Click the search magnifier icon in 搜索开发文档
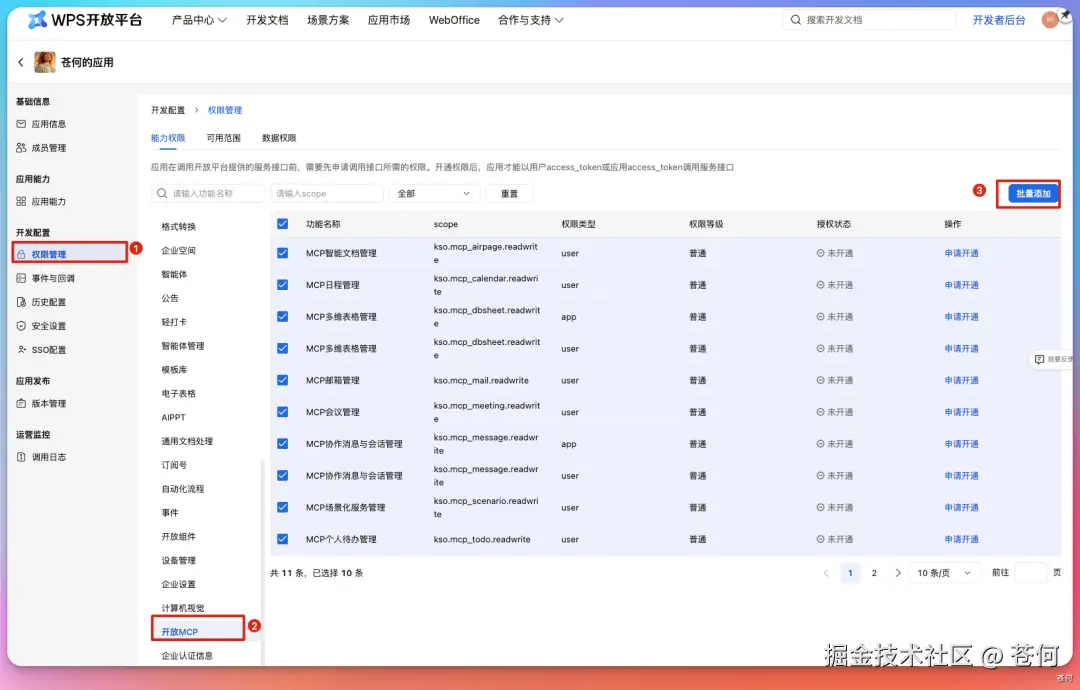1080x690 pixels. point(796,20)
